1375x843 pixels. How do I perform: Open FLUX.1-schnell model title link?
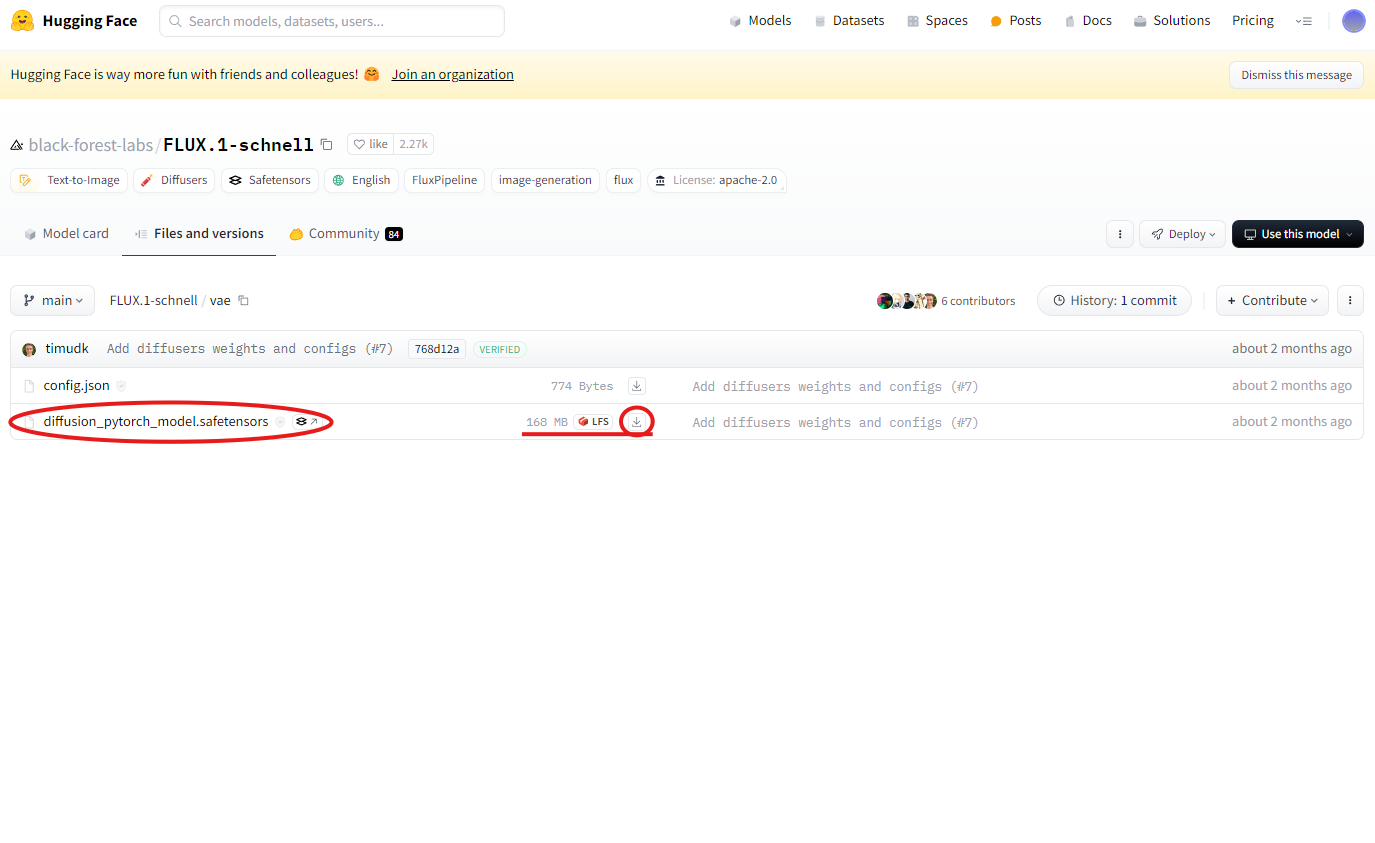coord(239,145)
